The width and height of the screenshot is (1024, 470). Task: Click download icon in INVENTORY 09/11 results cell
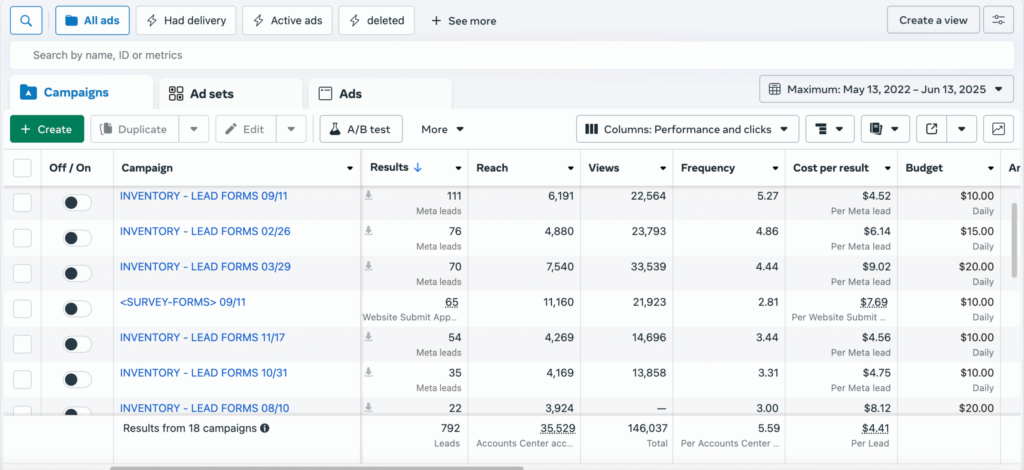369,195
